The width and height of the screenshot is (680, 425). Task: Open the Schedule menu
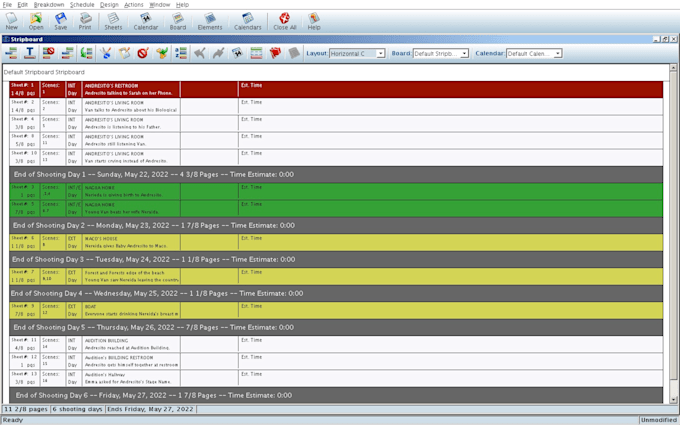pyautogui.click(x=82, y=4)
